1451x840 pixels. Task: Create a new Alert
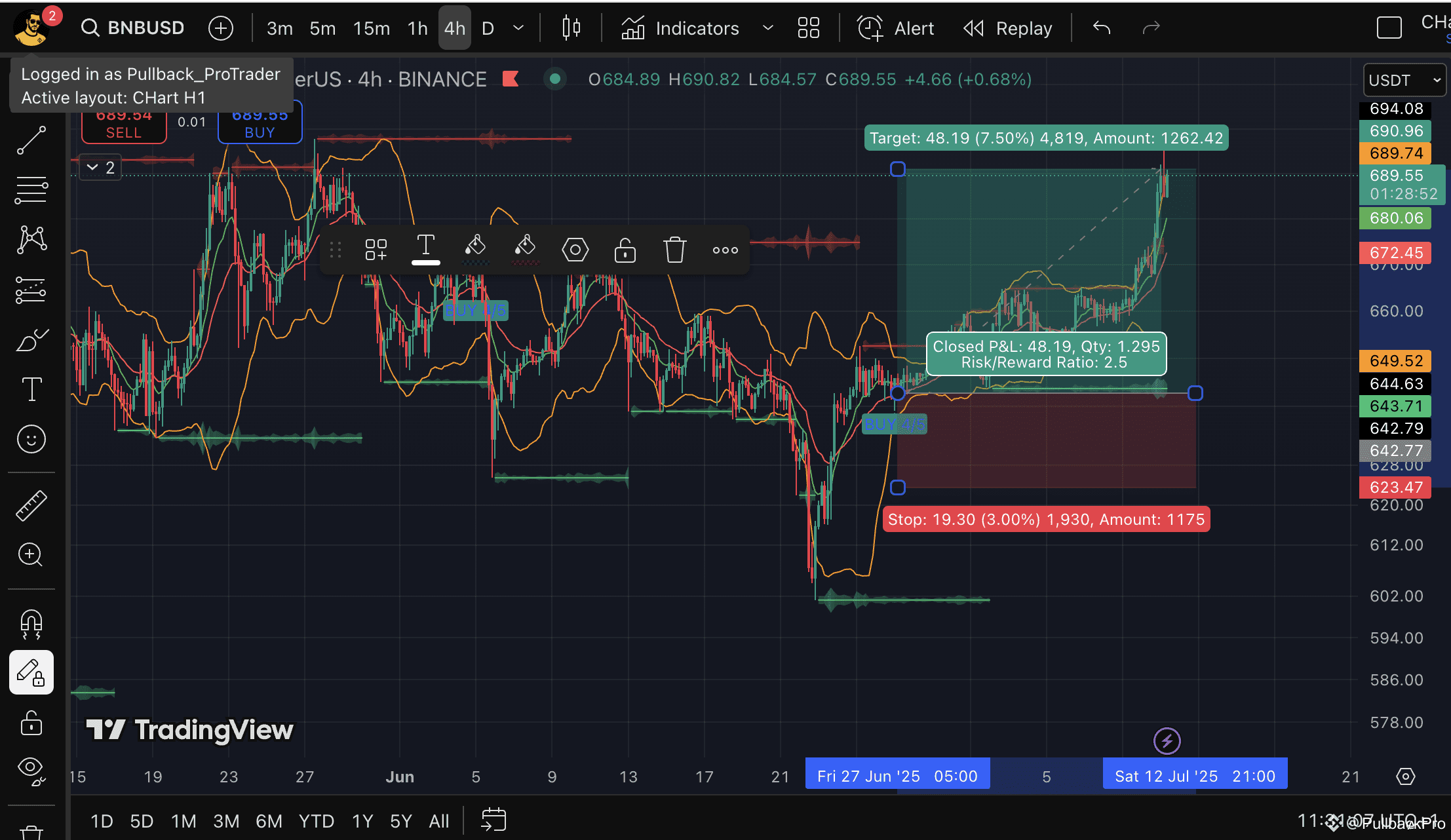[x=895, y=28]
